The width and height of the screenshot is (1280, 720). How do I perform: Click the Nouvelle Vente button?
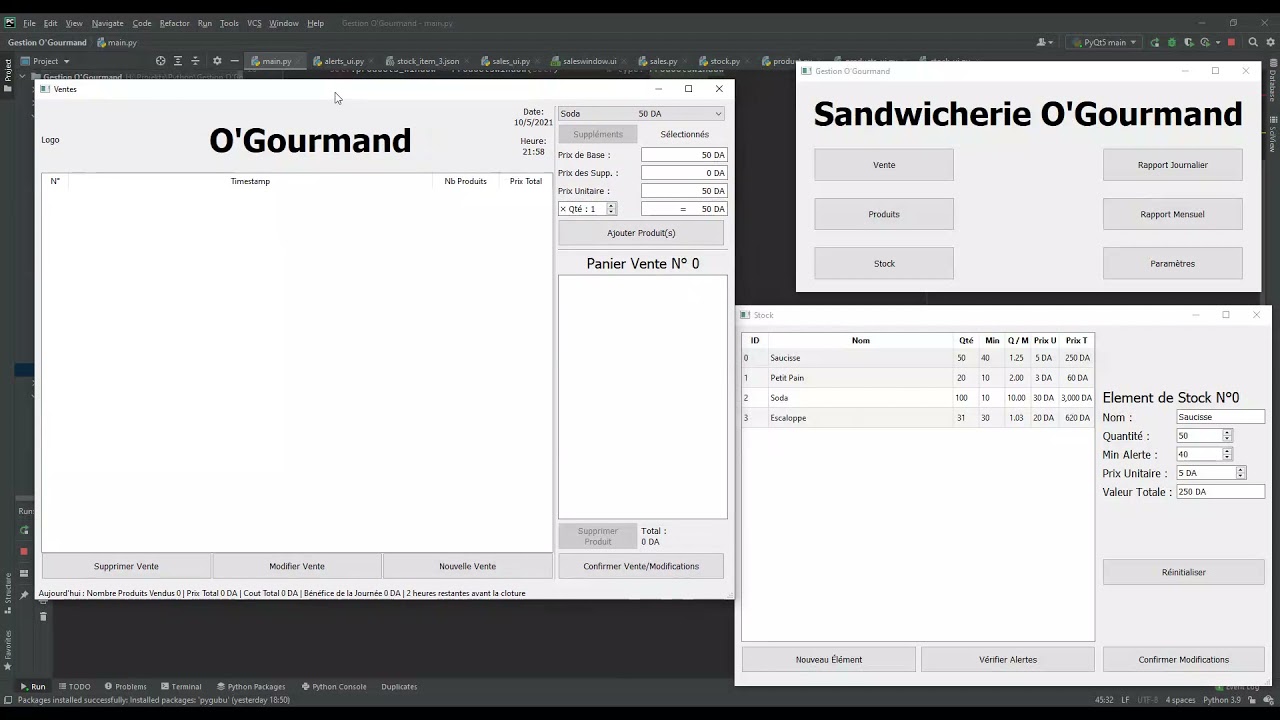pos(467,566)
